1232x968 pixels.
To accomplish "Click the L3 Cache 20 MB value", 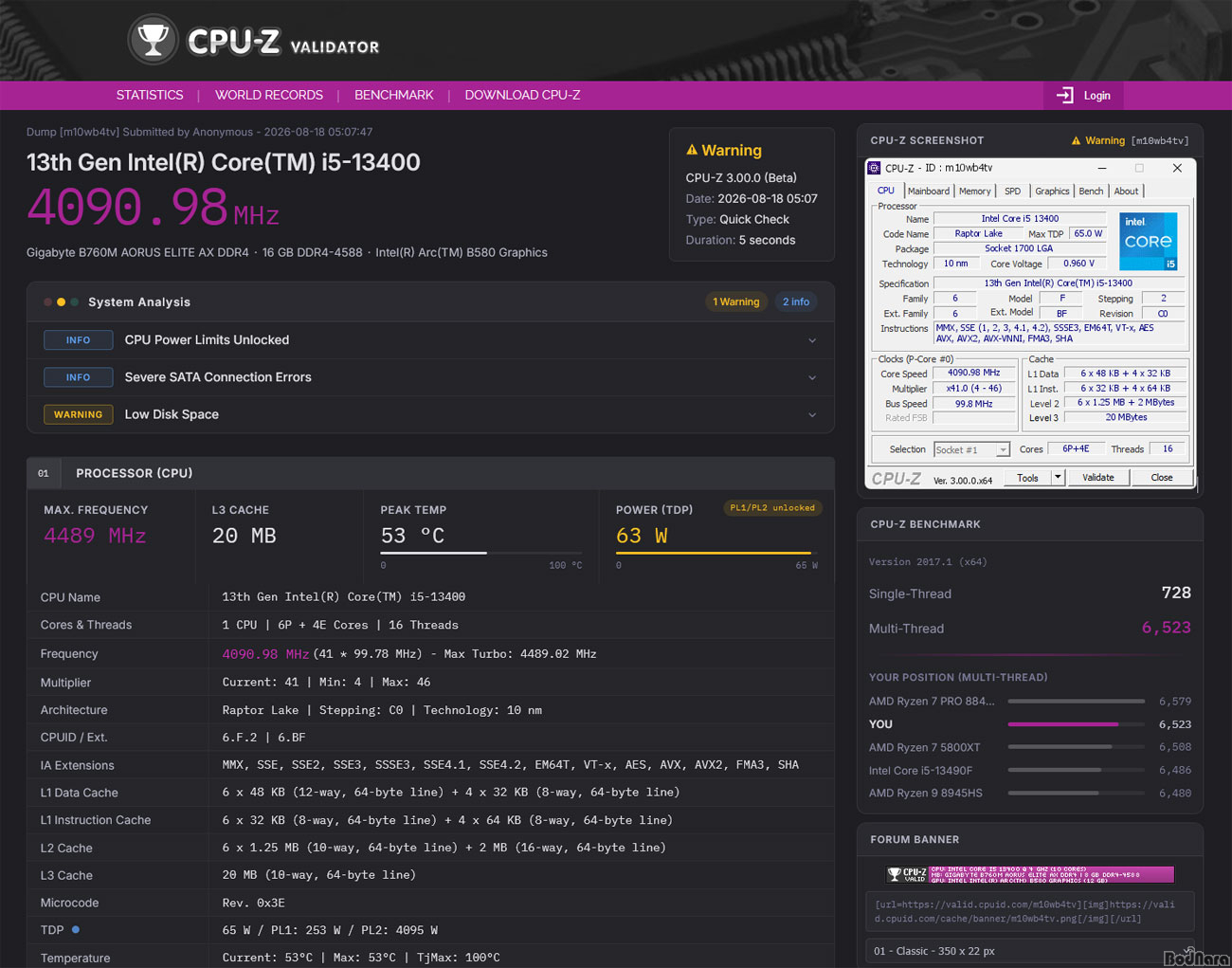I will [244, 536].
